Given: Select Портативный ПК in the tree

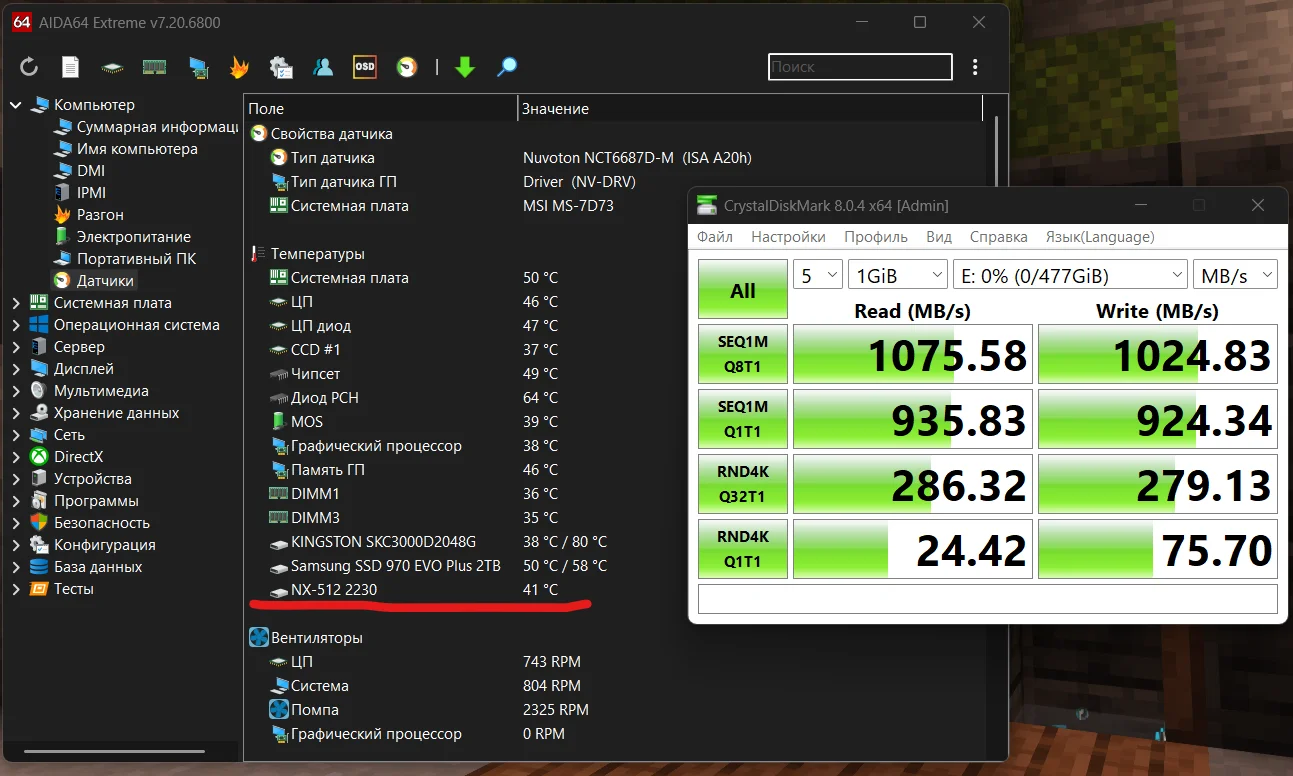Looking at the screenshot, I should [137, 259].
